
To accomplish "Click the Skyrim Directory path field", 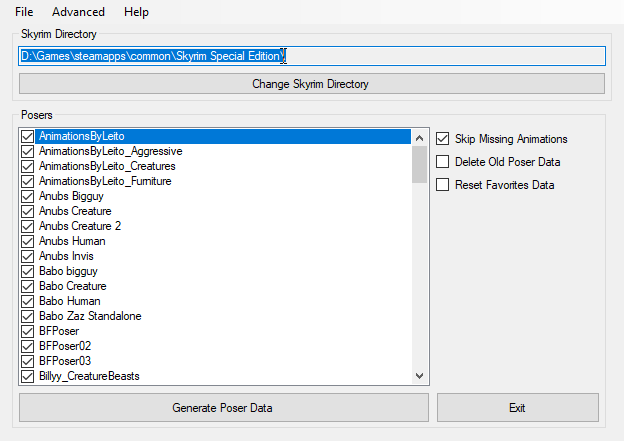I will click(x=312, y=56).
